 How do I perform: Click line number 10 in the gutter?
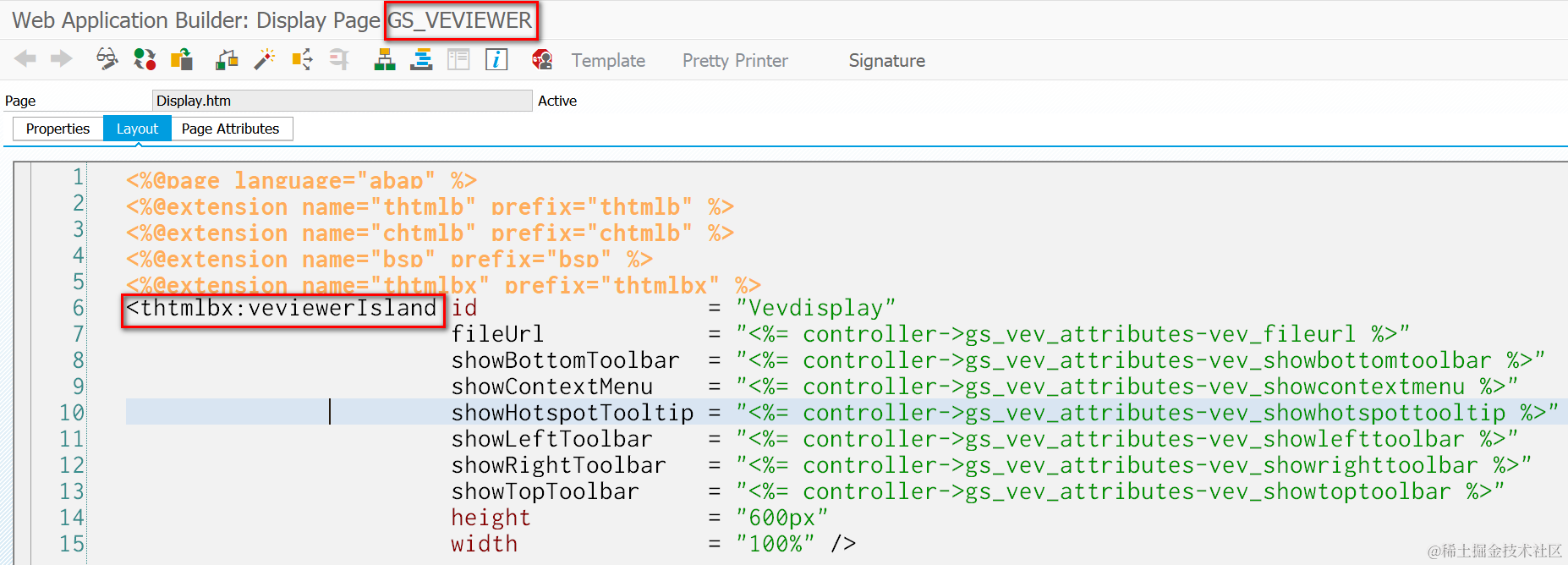71,413
